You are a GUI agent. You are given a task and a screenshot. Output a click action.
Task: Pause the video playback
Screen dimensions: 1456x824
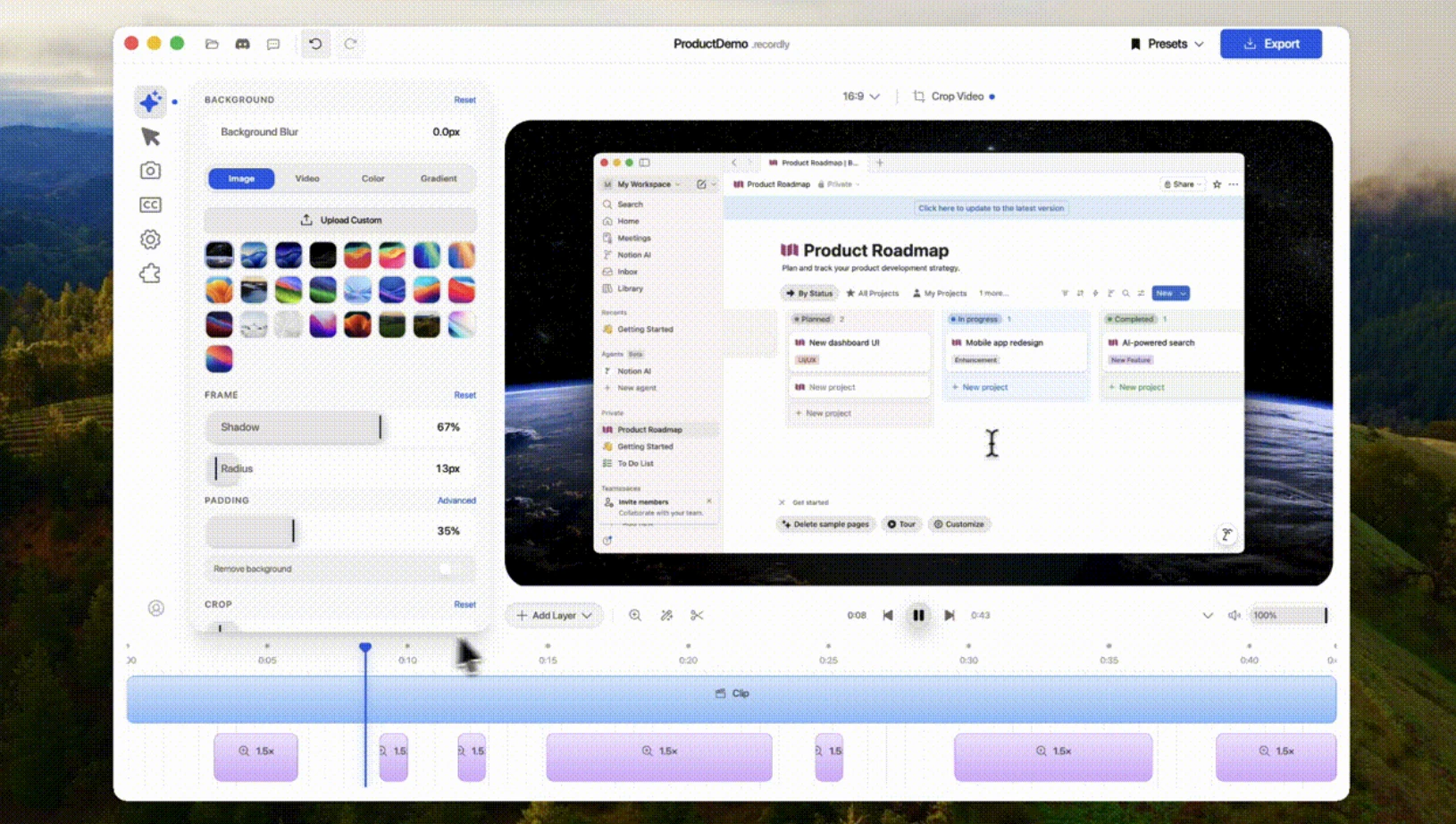click(918, 615)
